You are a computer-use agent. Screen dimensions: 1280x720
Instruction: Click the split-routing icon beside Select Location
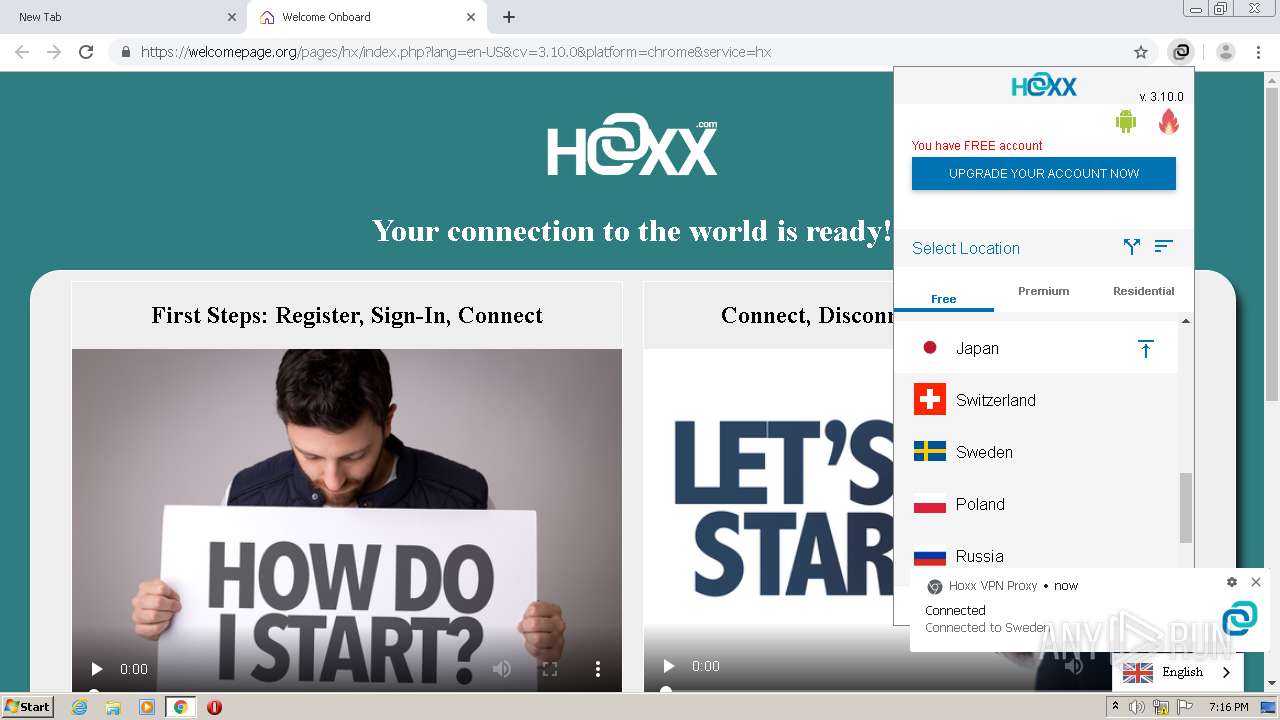[x=1131, y=246]
